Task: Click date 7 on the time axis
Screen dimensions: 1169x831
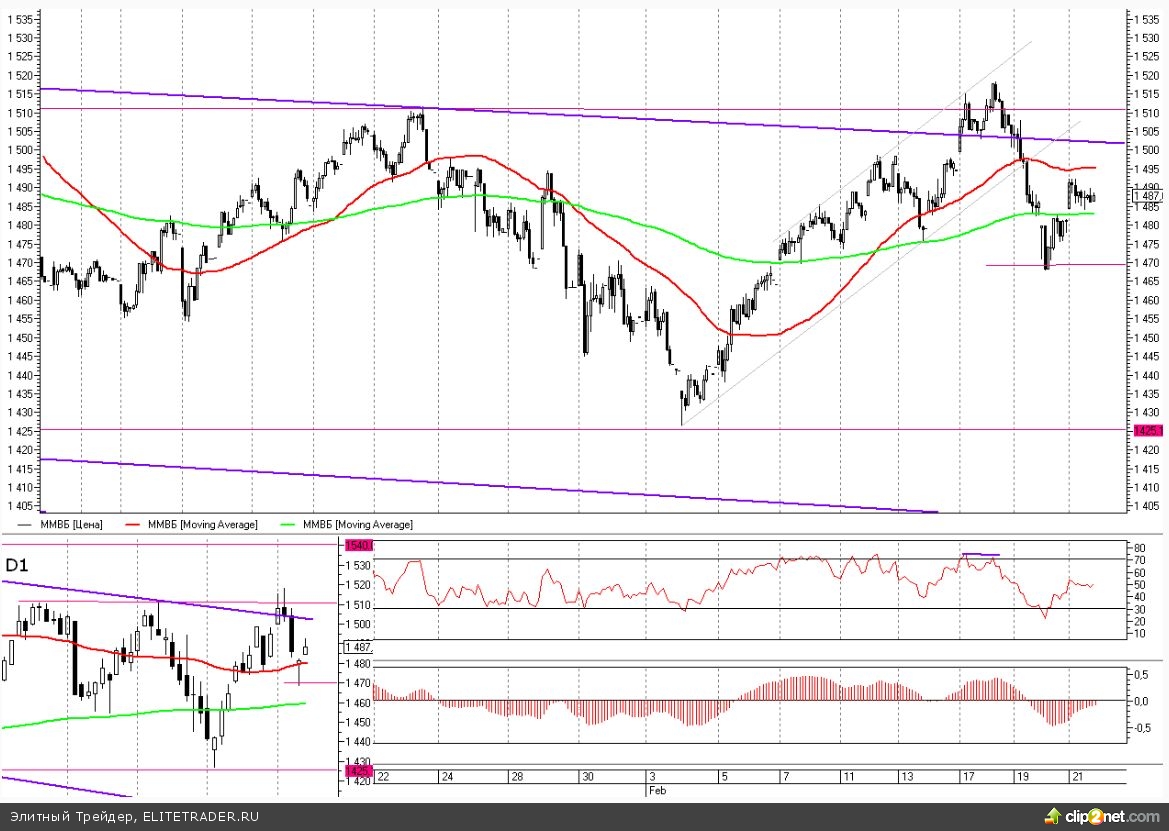Action: coord(786,777)
